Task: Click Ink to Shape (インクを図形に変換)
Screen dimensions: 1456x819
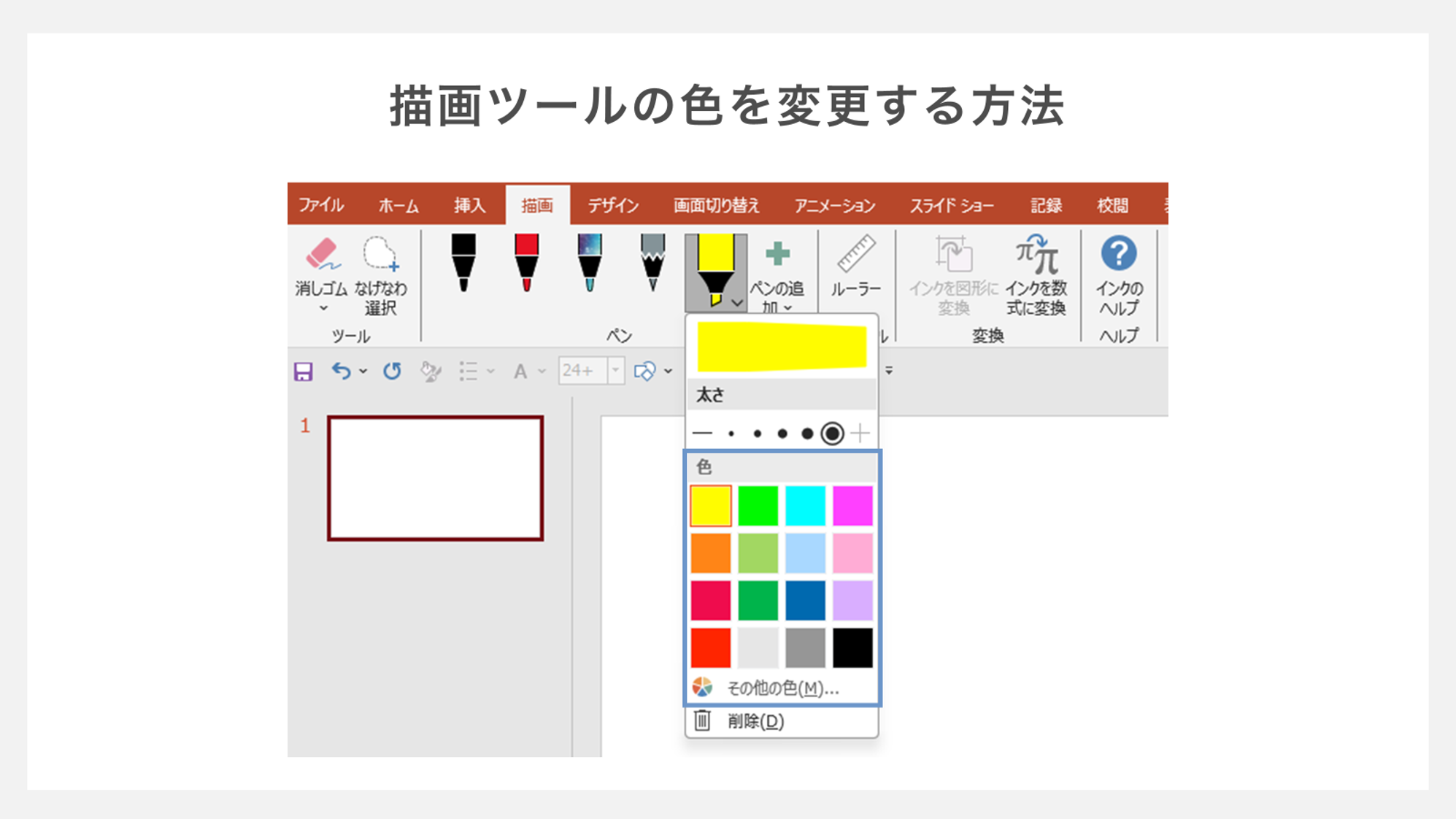Action: point(953,276)
